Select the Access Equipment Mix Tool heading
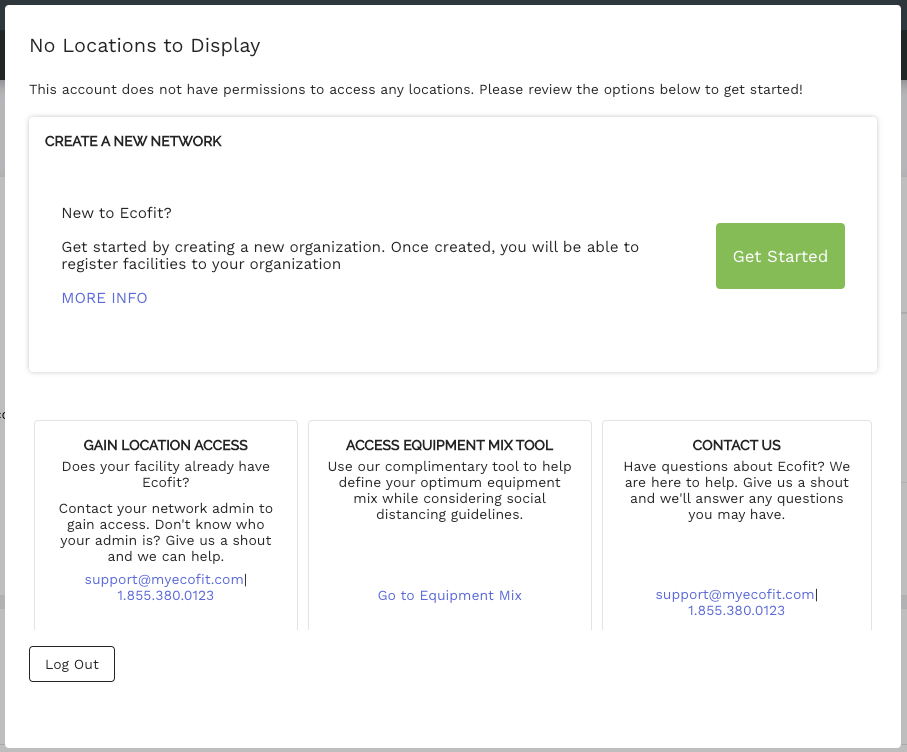The height and width of the screenshot is (752, 907). [450, 445]
